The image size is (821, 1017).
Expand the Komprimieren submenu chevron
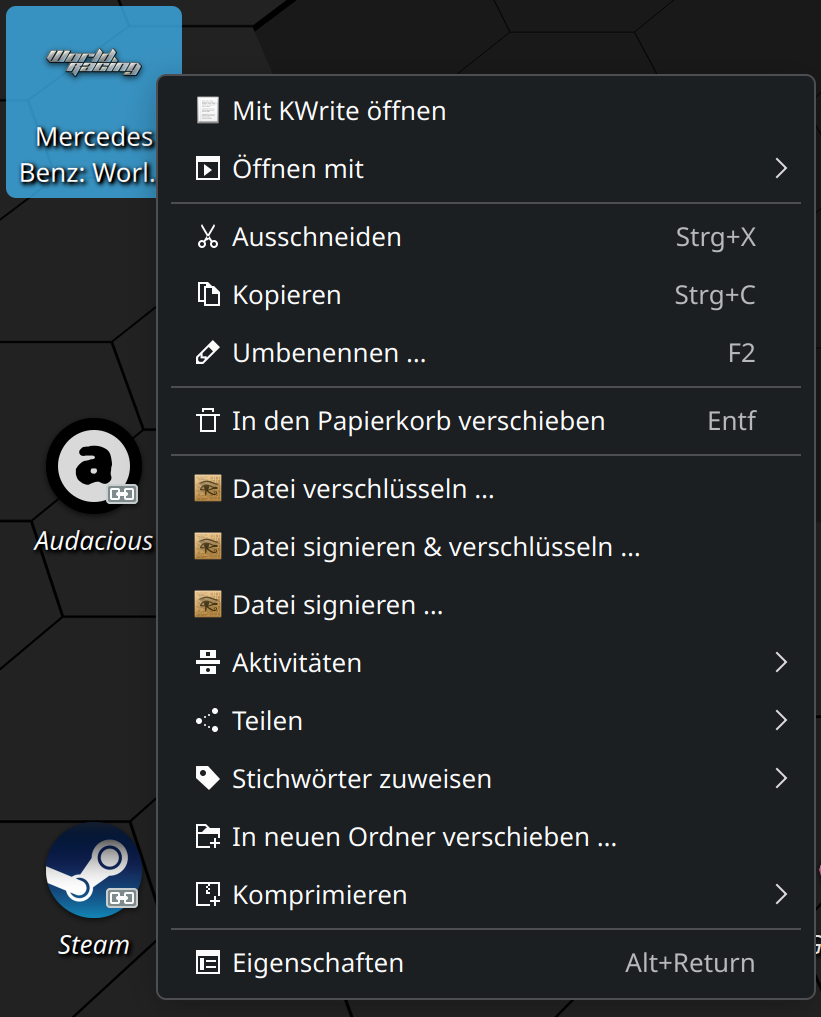click(781, 894)
